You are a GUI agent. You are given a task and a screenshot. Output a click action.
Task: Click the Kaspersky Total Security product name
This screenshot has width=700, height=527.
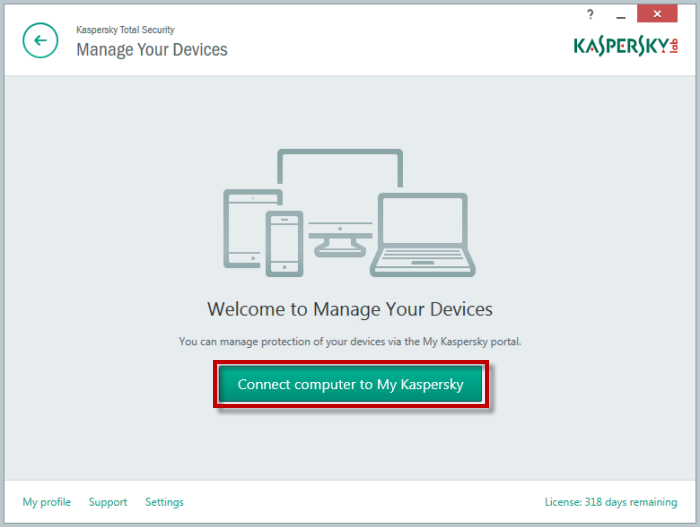tap(125, 30)
